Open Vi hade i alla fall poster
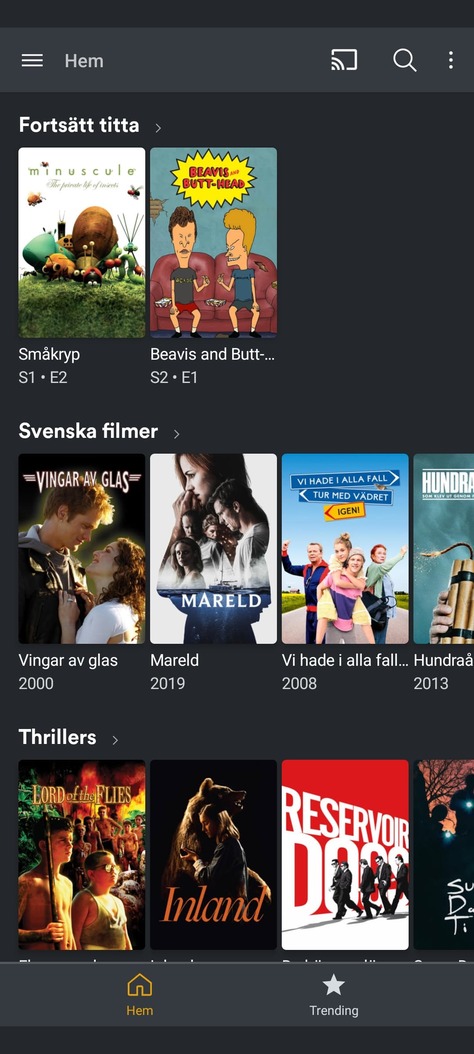474x1054 pixels. (x=345, y=549)
